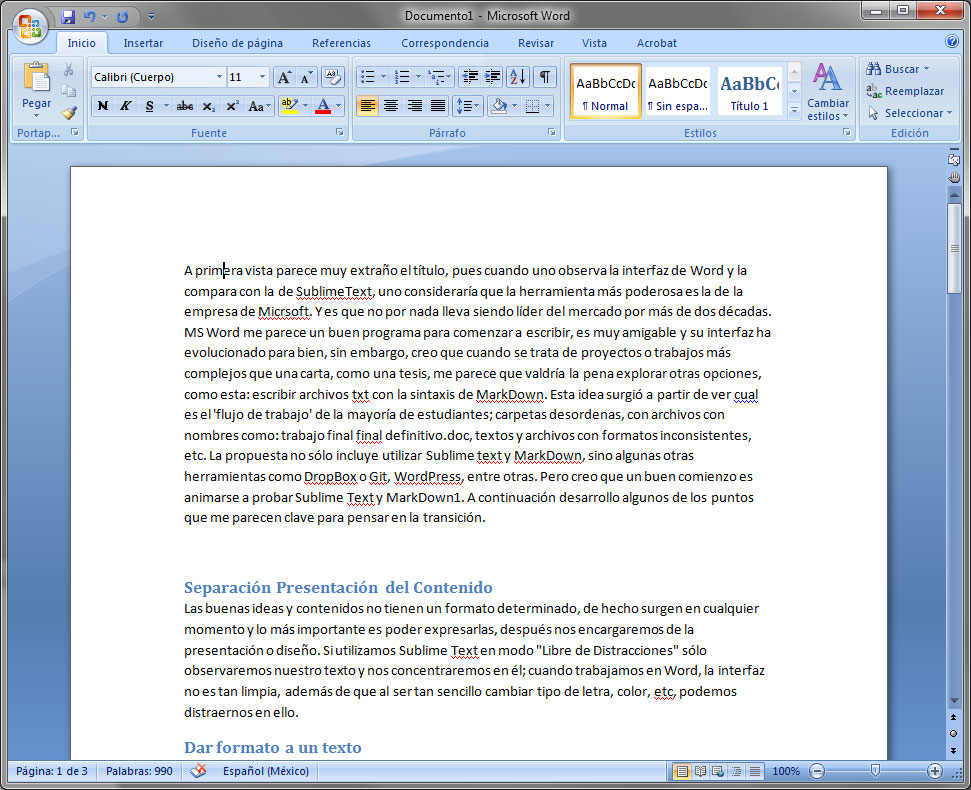The height and width of the screenshot is (790, 971).
Task: Open the numbered list dropdown
Action: pyautogui.click(x=418, y=77)
